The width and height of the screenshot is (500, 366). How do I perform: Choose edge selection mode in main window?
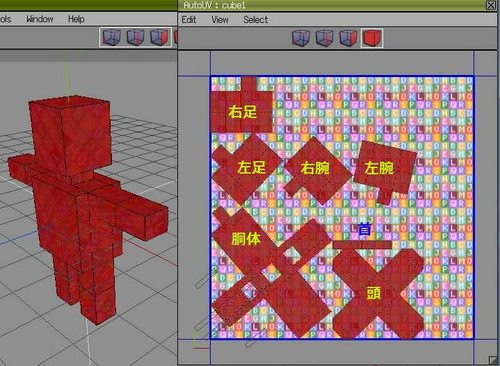(x=135, y=37)
